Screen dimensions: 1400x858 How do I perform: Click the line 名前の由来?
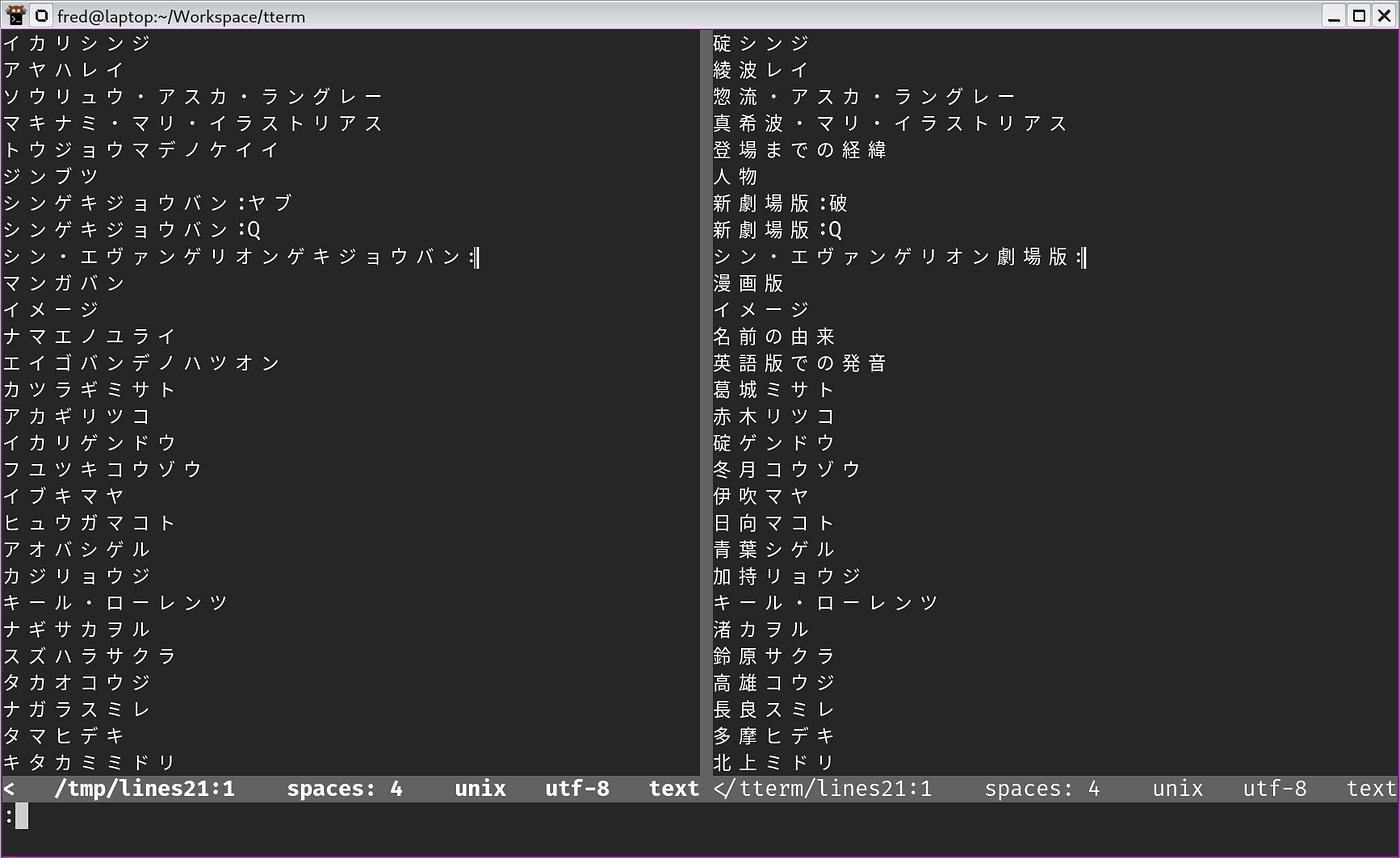774,336
